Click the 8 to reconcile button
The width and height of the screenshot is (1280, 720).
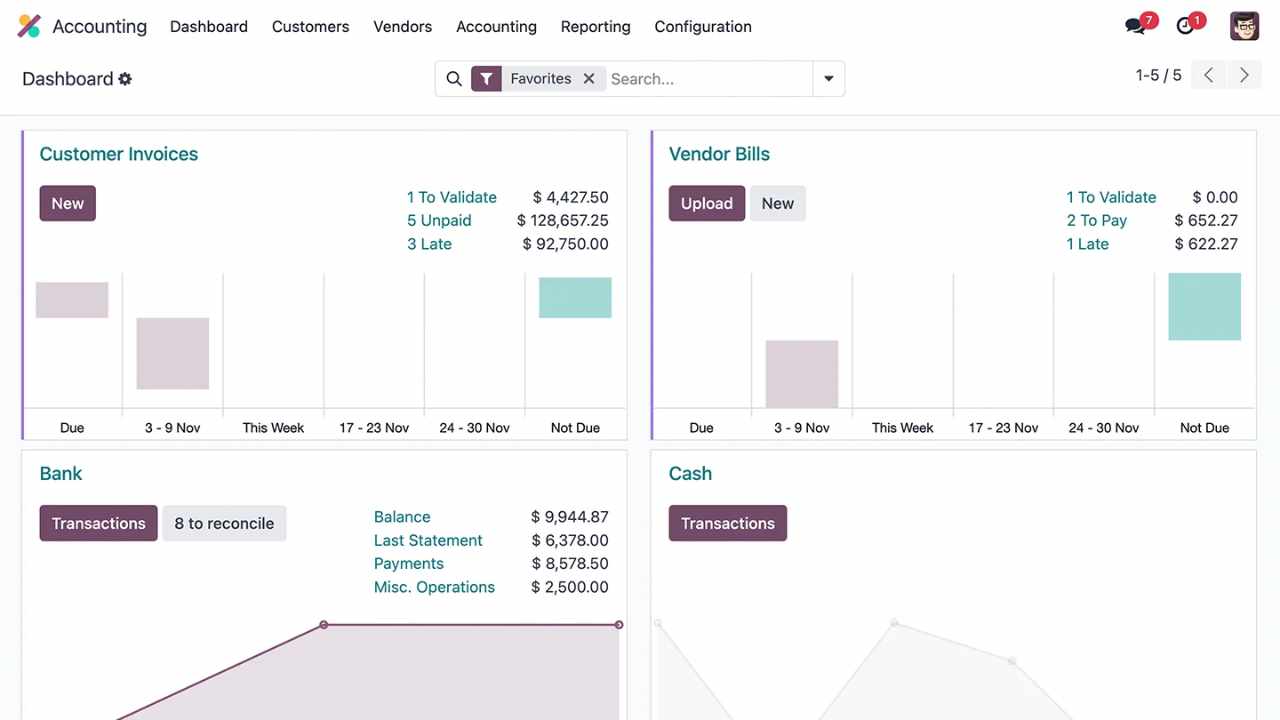[224, 523]
